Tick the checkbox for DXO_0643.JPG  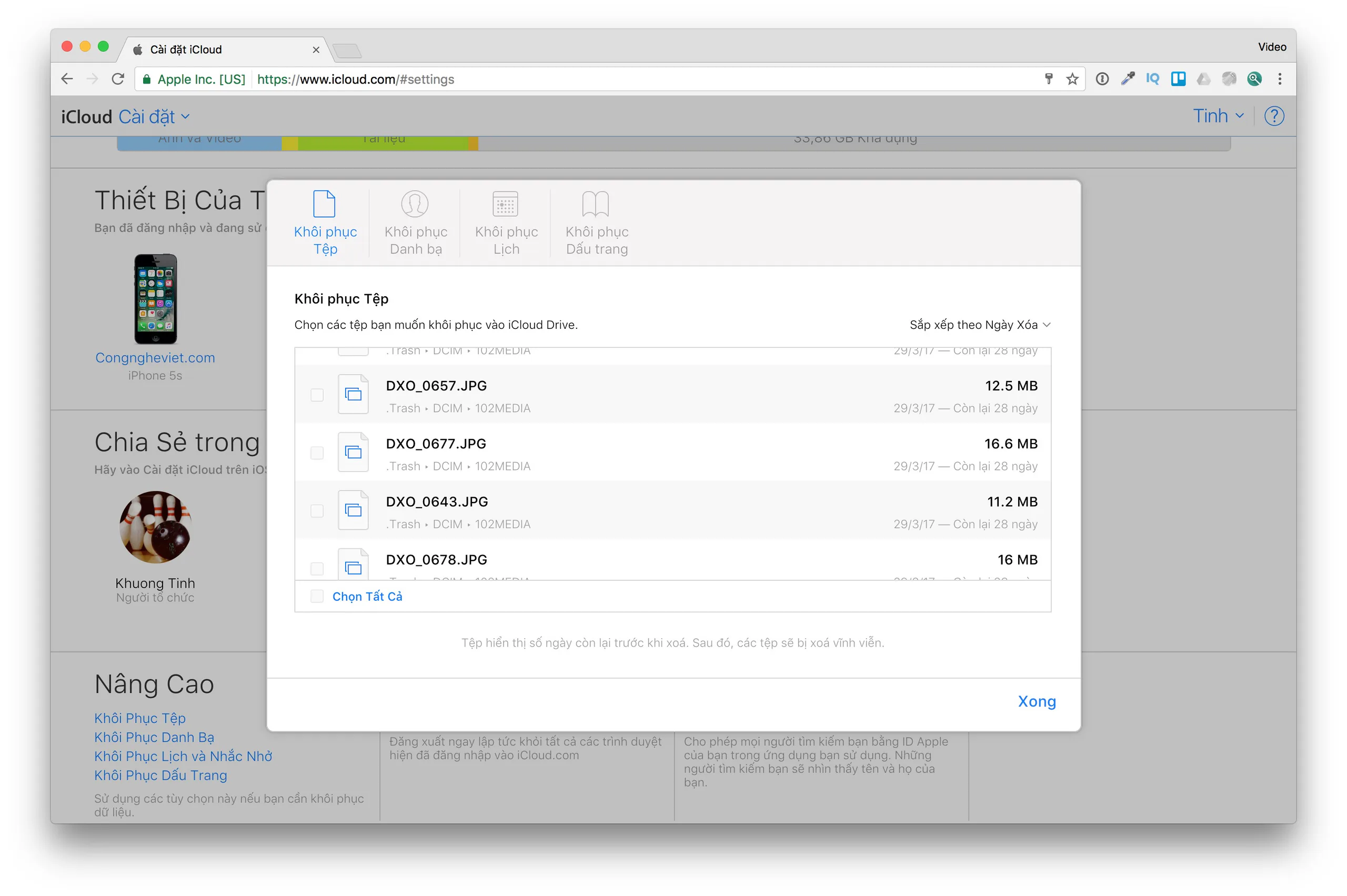click(317, 511)
